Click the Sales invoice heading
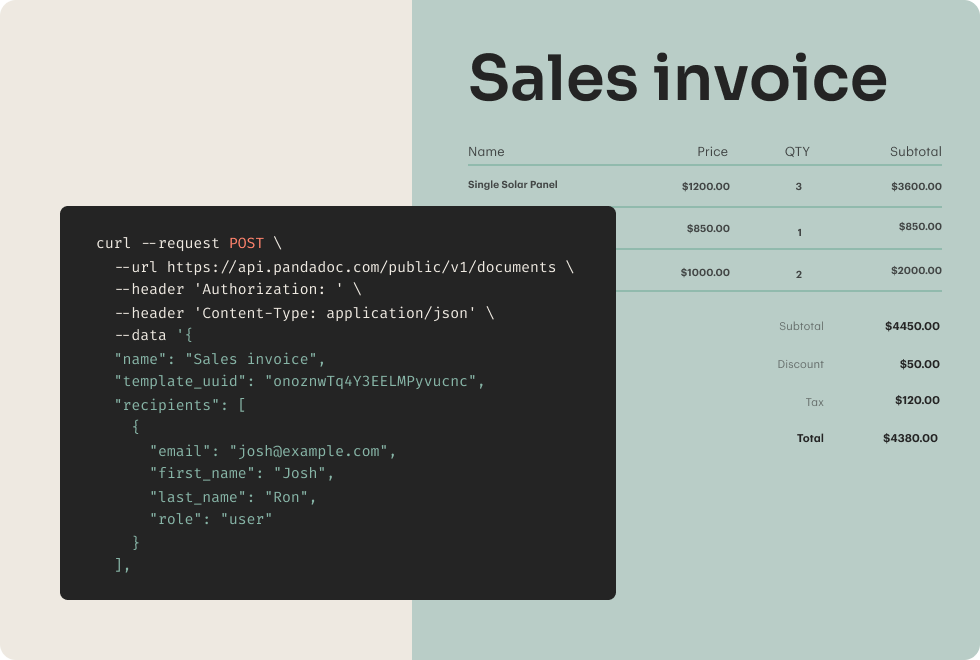980x660 pixels. pos(678,78)
